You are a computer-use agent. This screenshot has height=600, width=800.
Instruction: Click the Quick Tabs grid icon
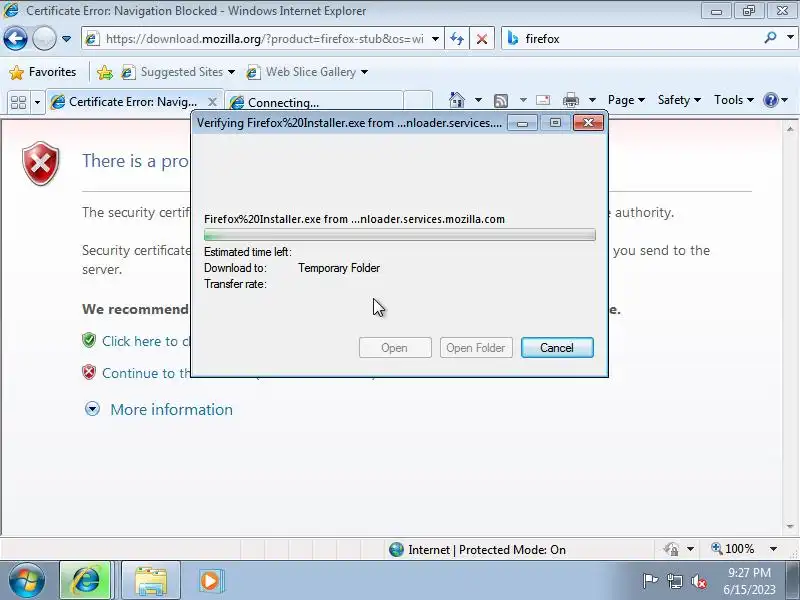(x=19, y=102)
